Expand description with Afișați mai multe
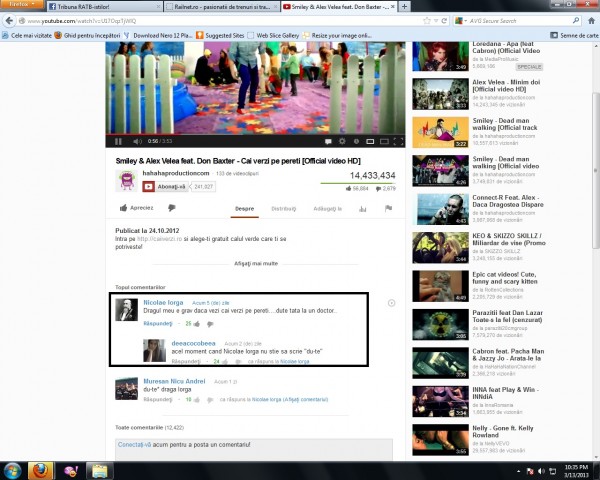This screenshot has width=600, height=480. tap(256, 263)
